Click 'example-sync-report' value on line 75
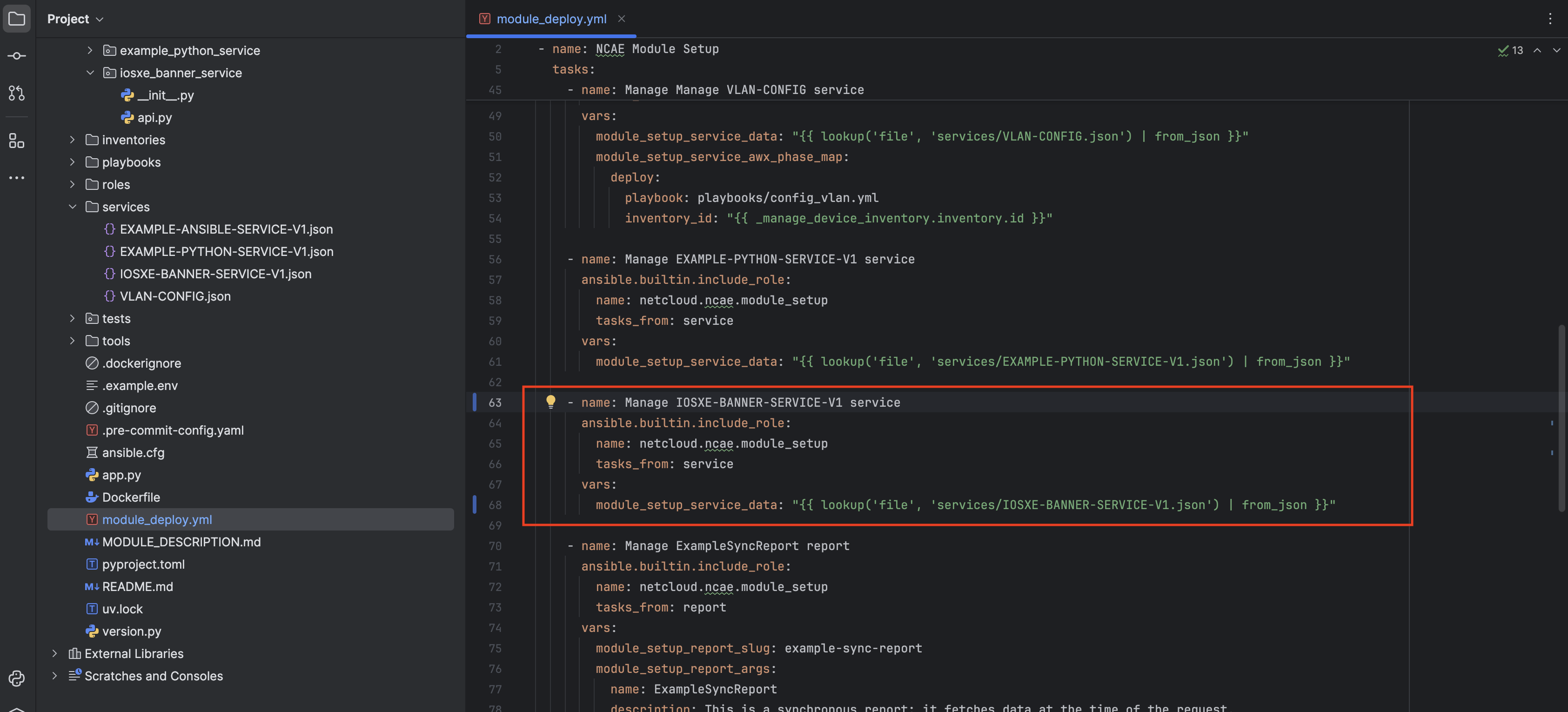The height and width of the screenshot is (712, 1568). point(853,649)
